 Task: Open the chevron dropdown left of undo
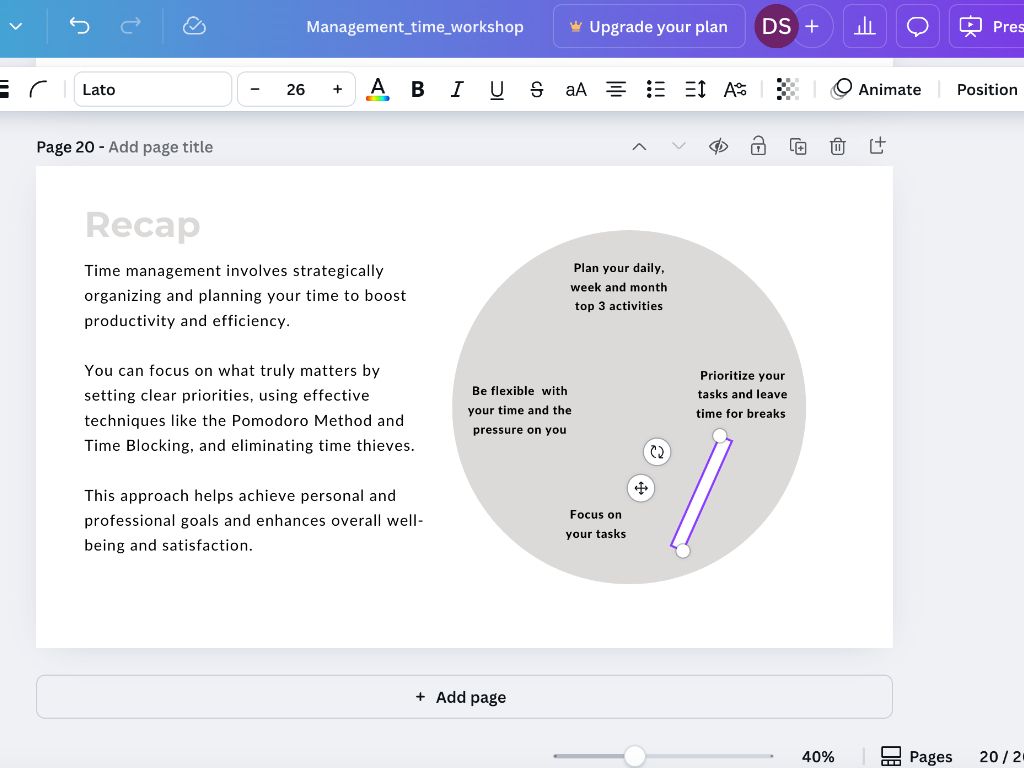pos(16,26)
